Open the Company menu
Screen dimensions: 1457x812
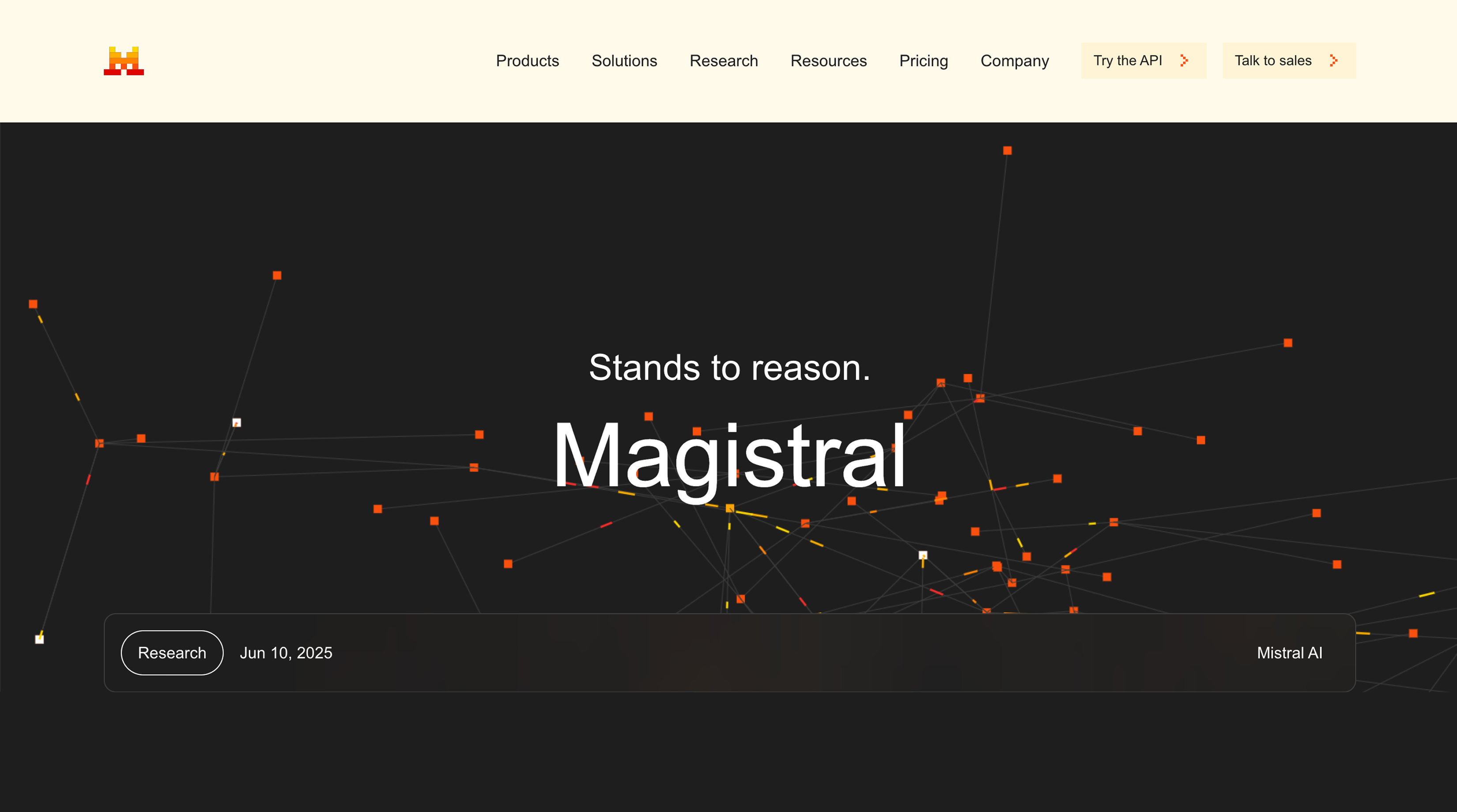(1014, 60)
